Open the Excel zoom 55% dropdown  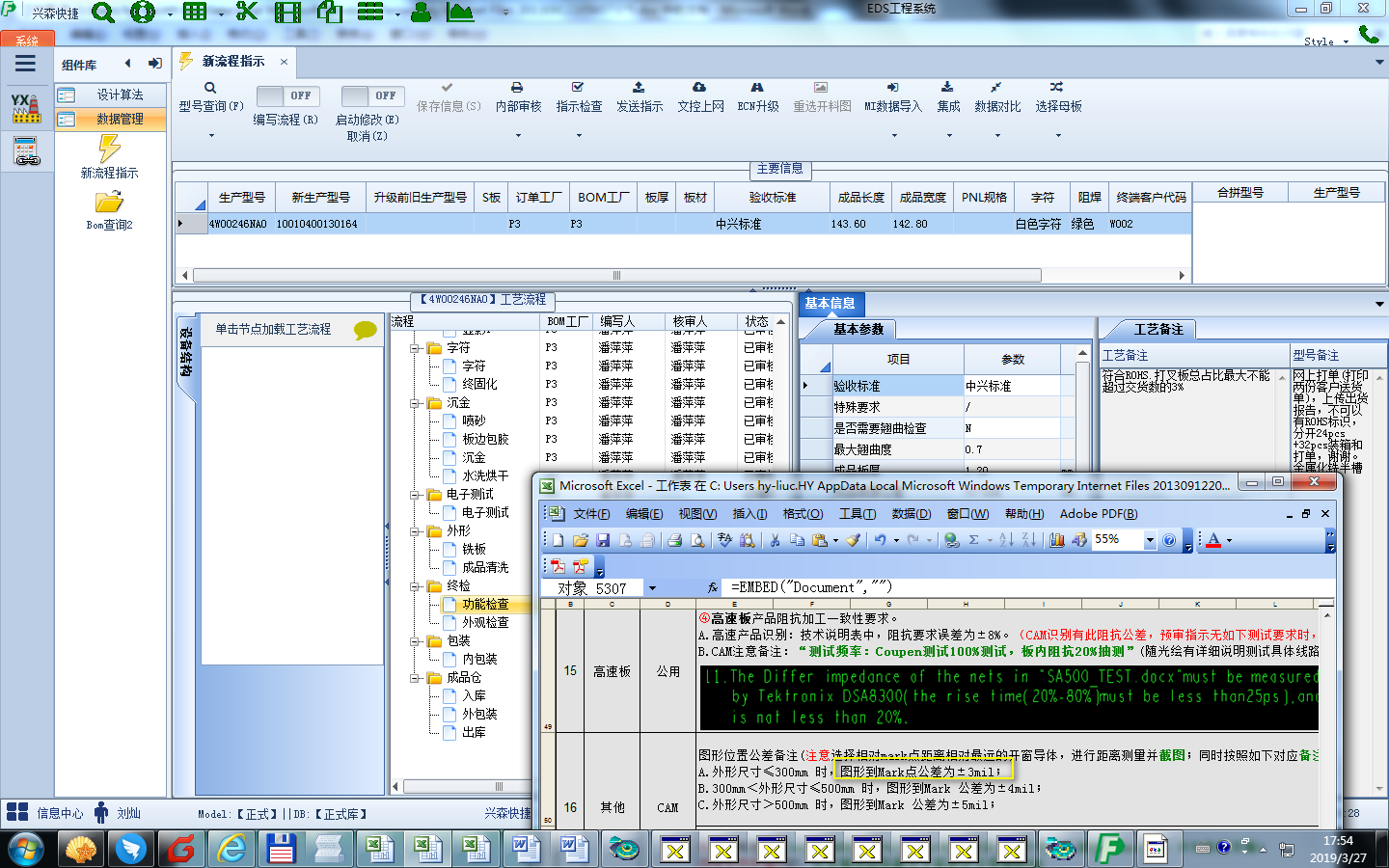pos(1149,541)
